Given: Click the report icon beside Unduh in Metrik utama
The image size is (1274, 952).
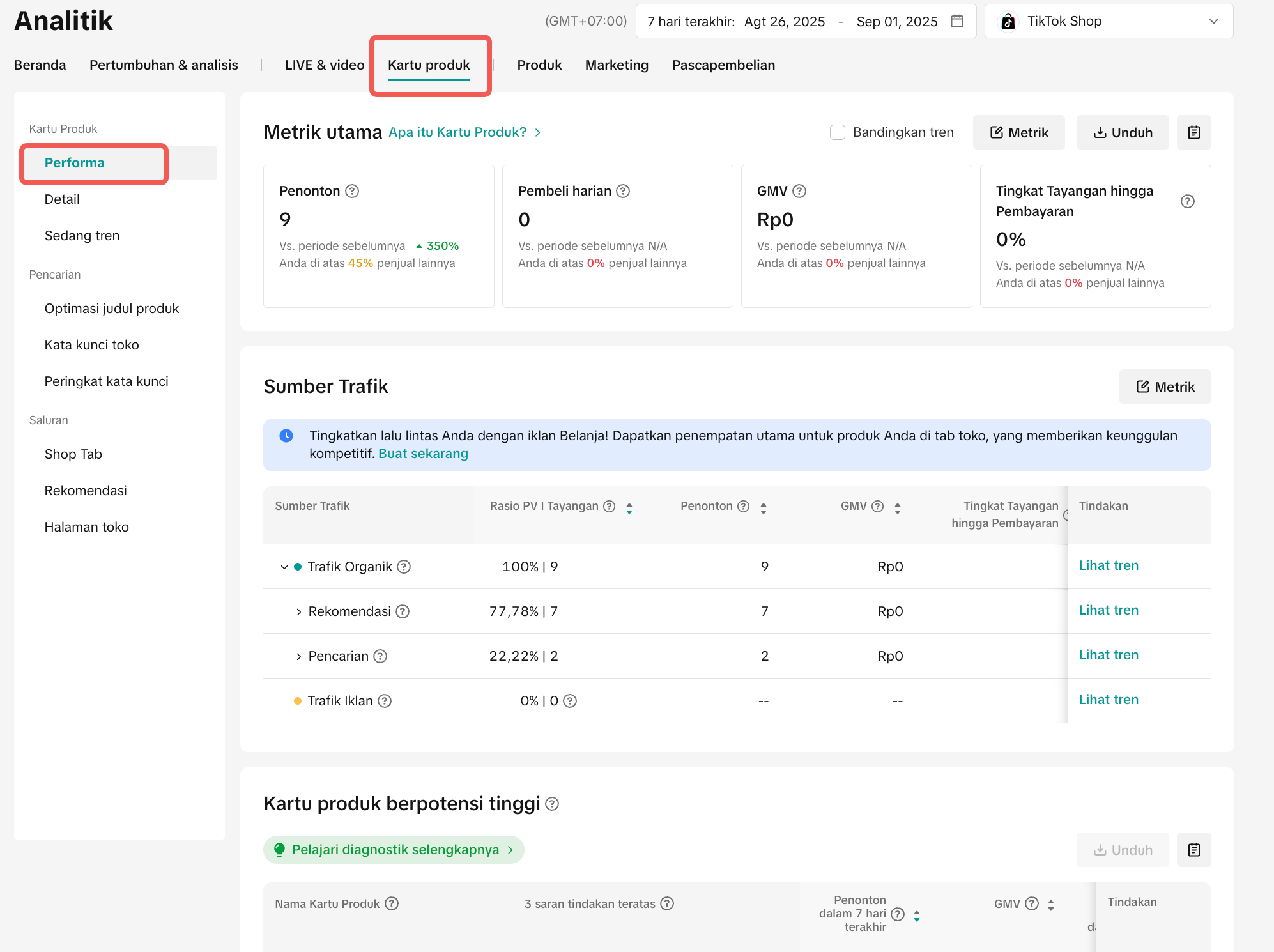Looking at the screenshot, I should (x=1193, y=132).
